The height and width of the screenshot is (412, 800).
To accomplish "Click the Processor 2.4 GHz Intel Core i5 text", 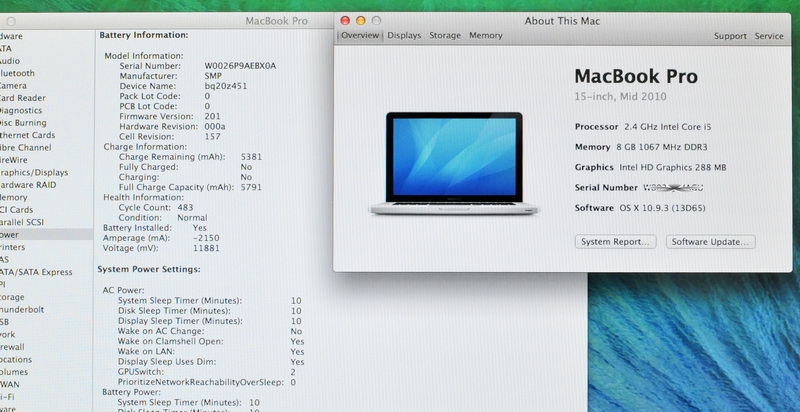I will pos(643,127).
